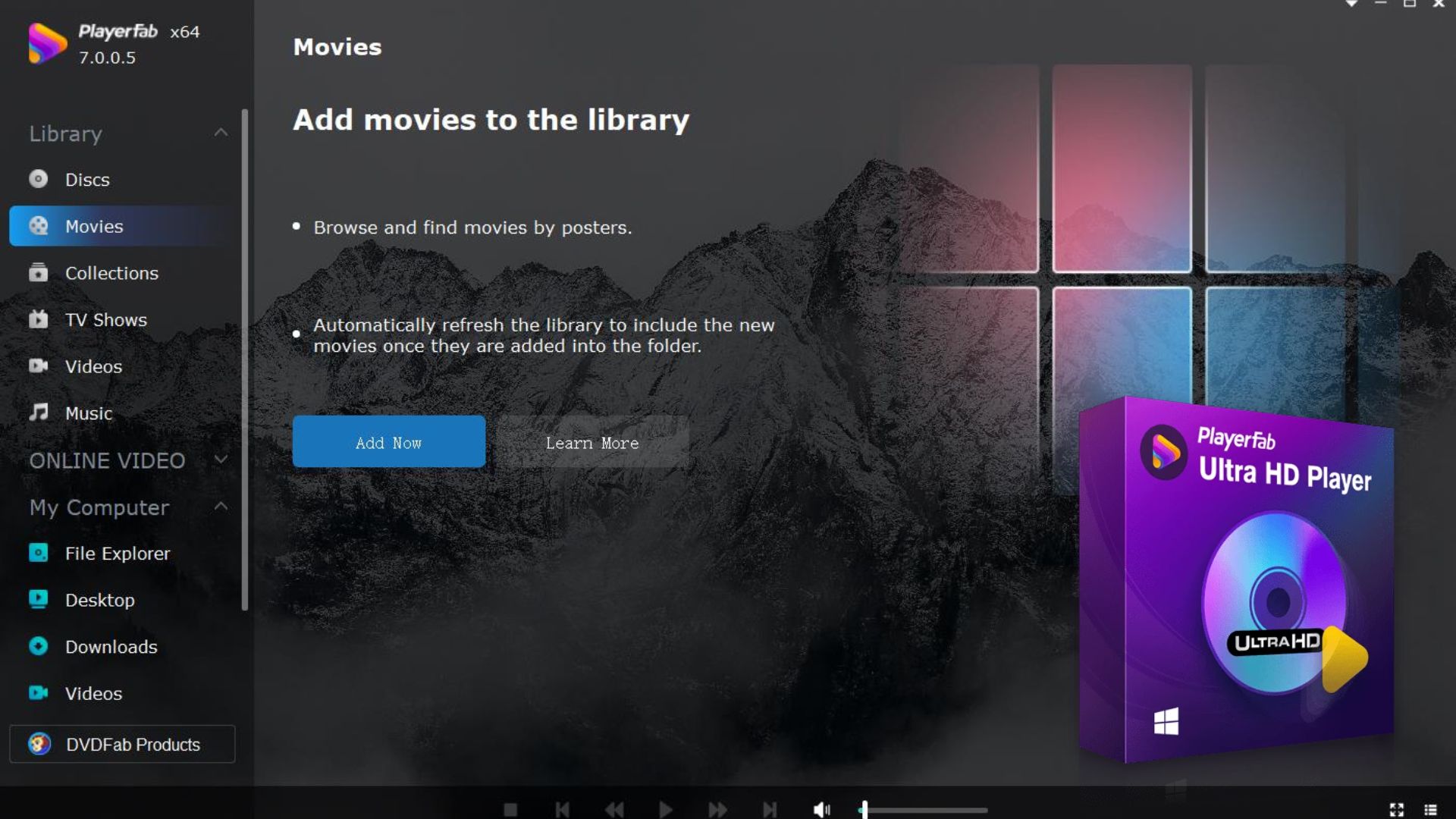Click the DVDFab Products logo icon
1456x819 pixels.
[39, 744]
